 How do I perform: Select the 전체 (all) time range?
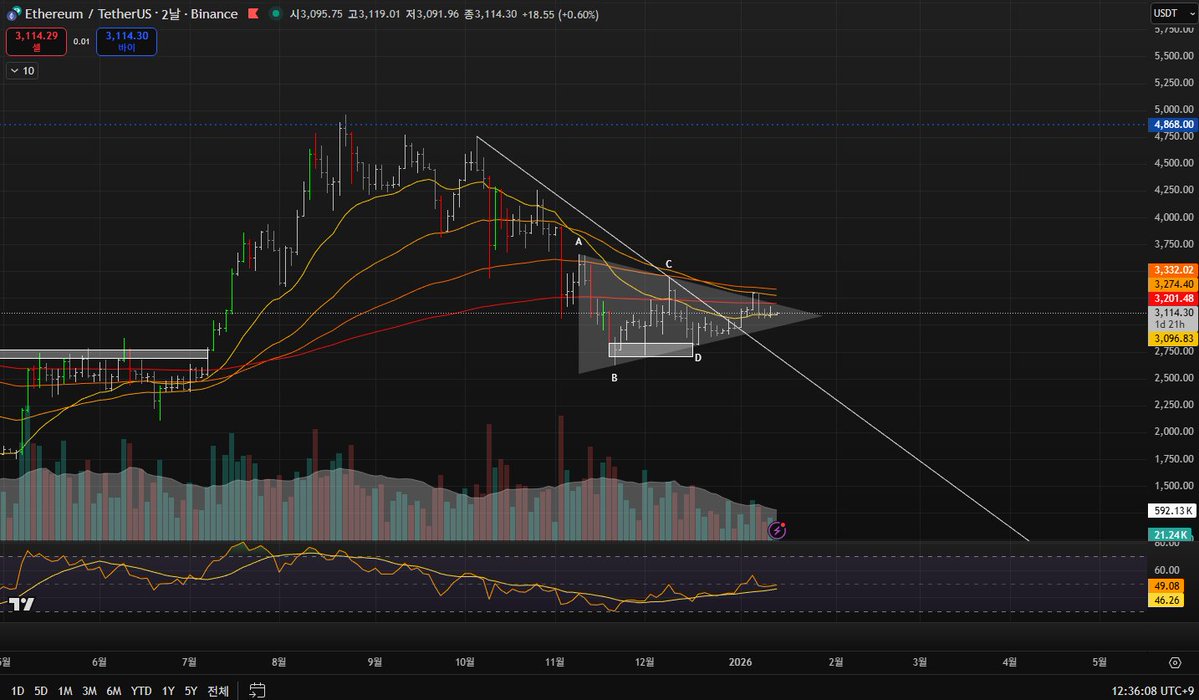click(x=218, y=691)
